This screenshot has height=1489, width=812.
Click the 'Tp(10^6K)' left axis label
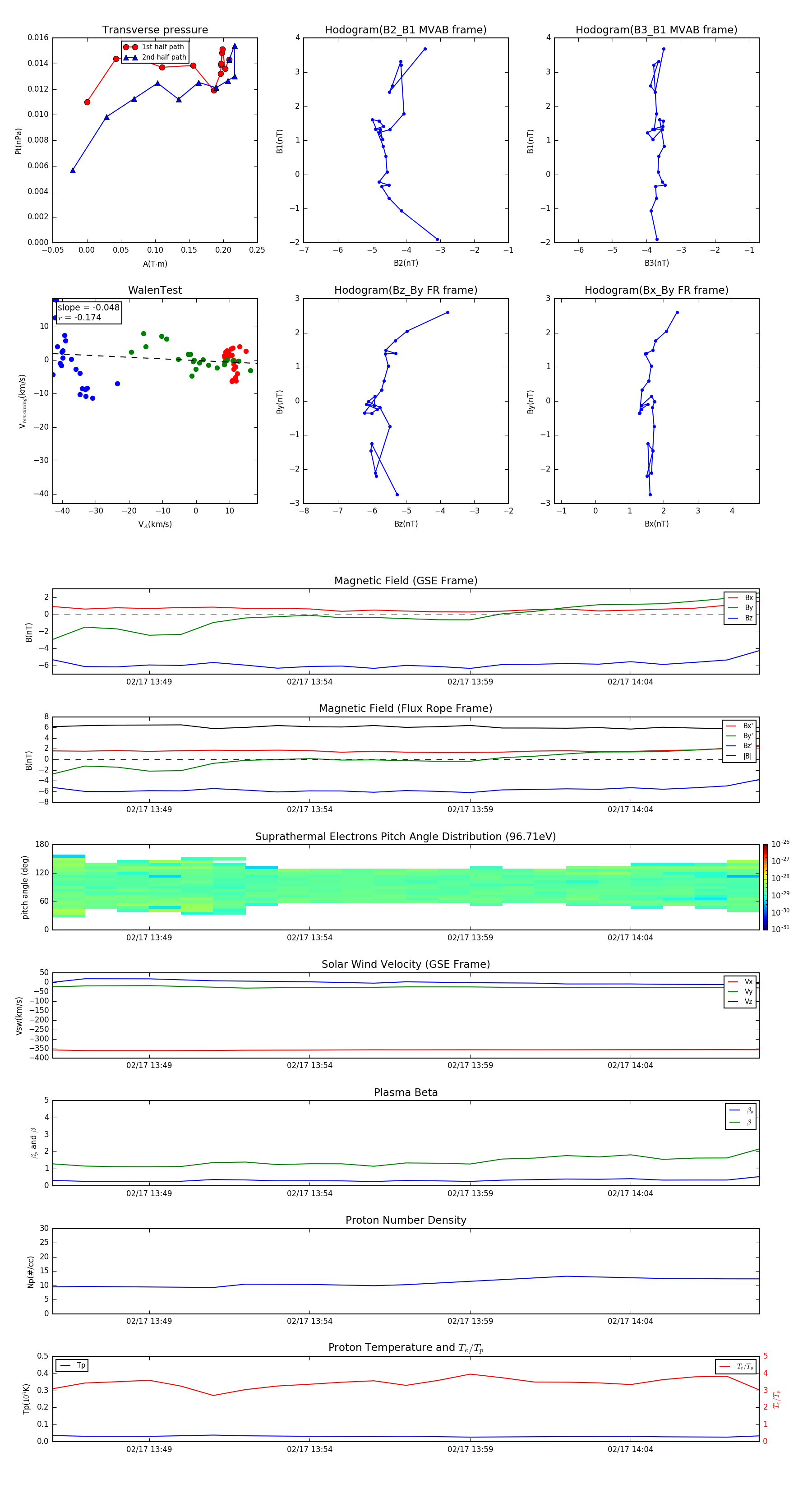[x=26, y=1399]
